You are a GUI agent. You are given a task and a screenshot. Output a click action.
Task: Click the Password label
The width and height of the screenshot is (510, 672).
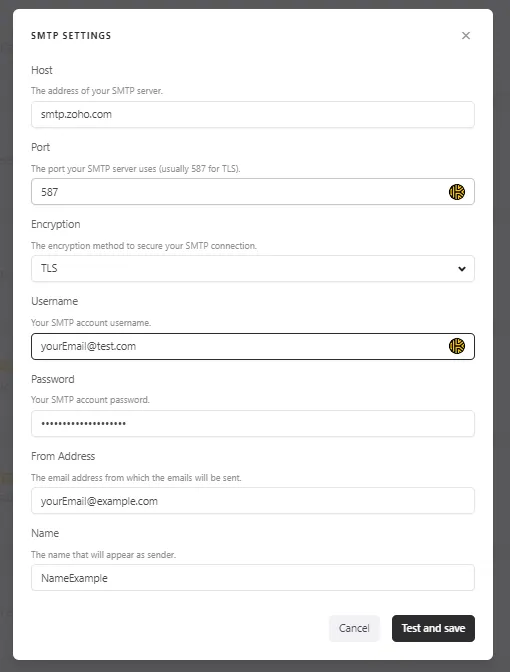click(53, 379)
